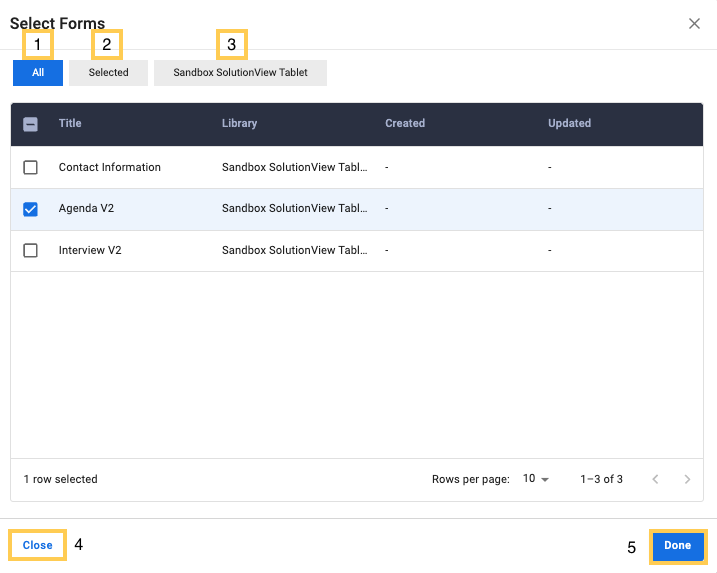Filter by Sandbox SolutionView Tablet library
This screenshot has width=717, height=573.
(x=240, y=73)
